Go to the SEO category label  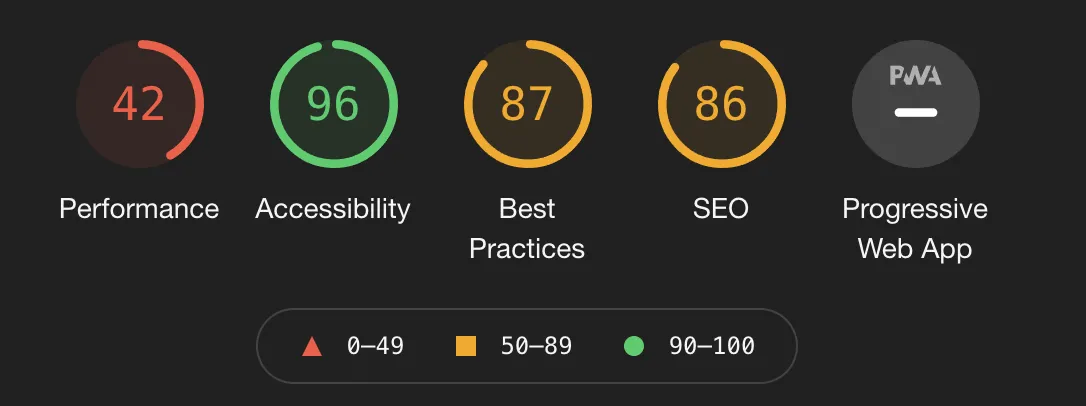721,209
